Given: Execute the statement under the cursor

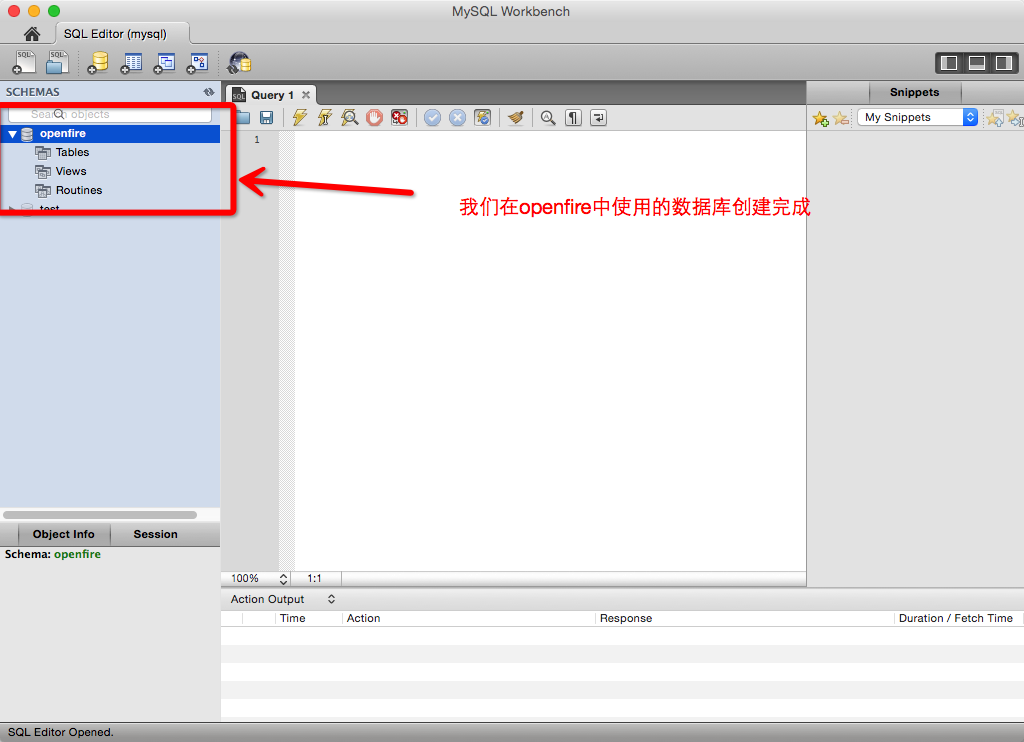Looking at the screenshot, I should [x=325, y=118].
